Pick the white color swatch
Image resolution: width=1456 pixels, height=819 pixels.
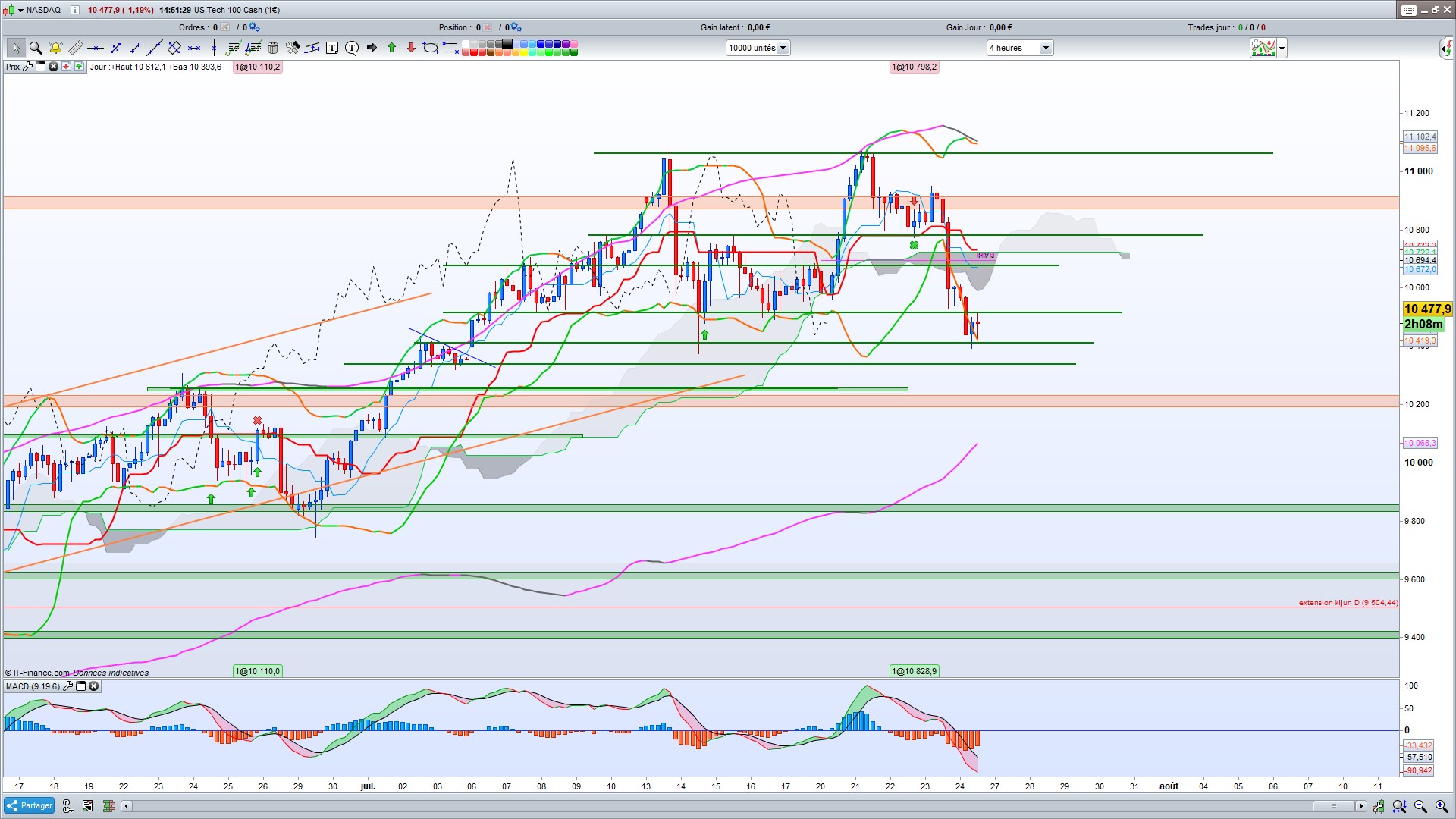pos(467,44)
